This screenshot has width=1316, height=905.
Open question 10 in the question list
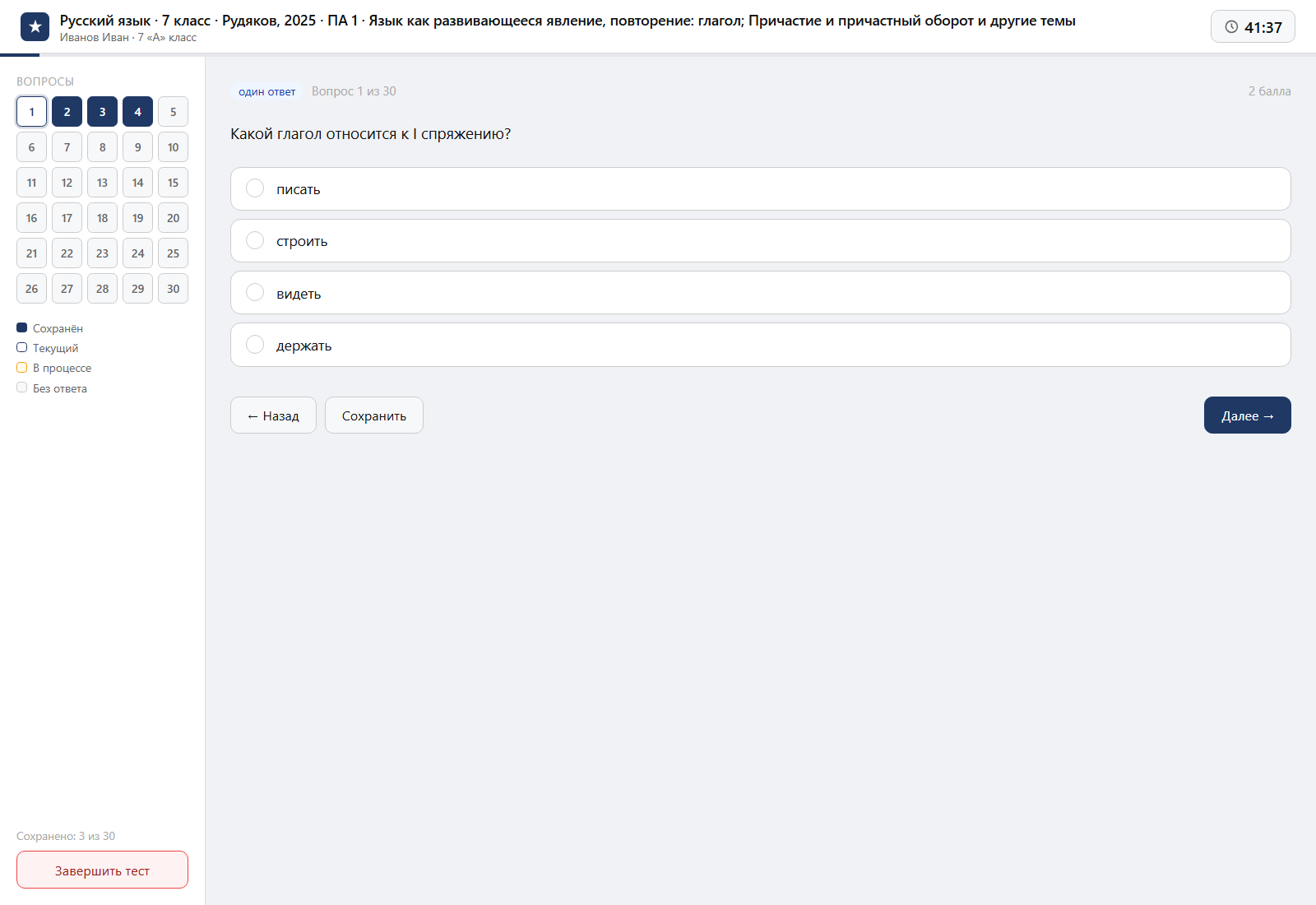click(x=173, y=147)
